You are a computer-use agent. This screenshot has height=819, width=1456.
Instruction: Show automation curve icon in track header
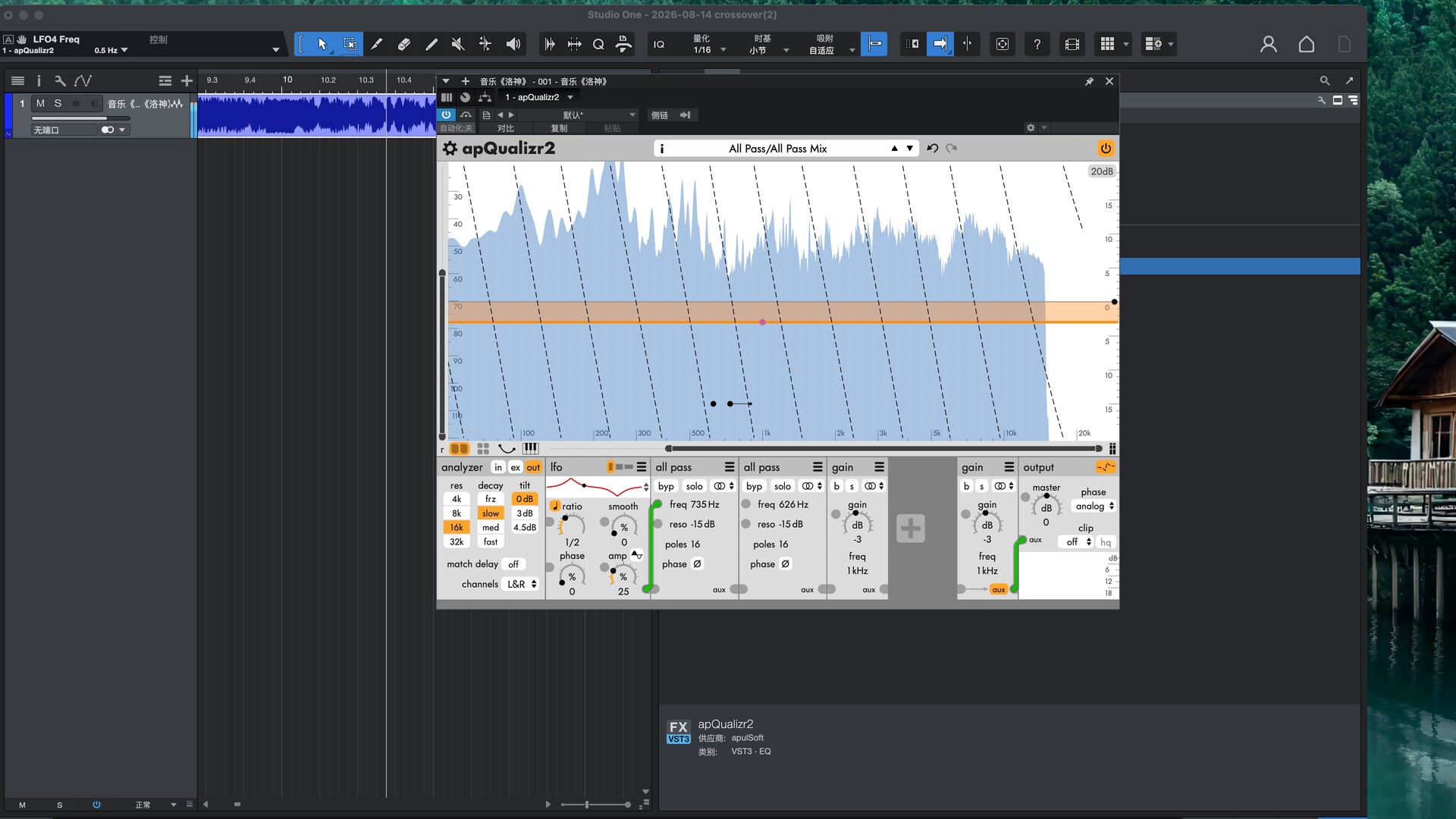click(x=83, y=80)
